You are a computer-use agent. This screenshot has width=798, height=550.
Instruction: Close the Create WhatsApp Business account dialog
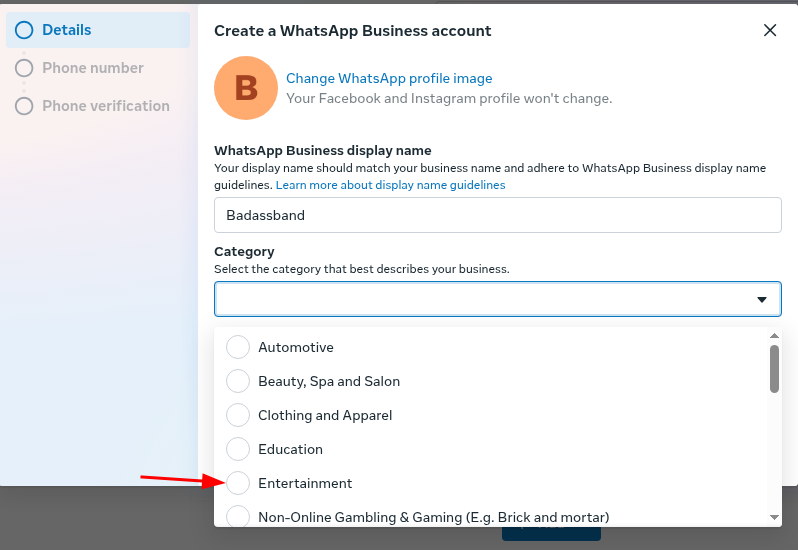tap(770, 30)
